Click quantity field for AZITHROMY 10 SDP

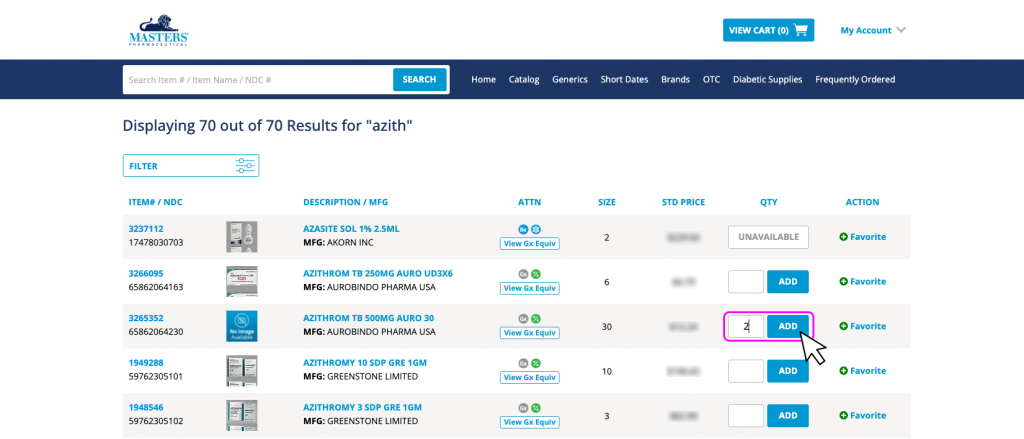coord(746,370)
